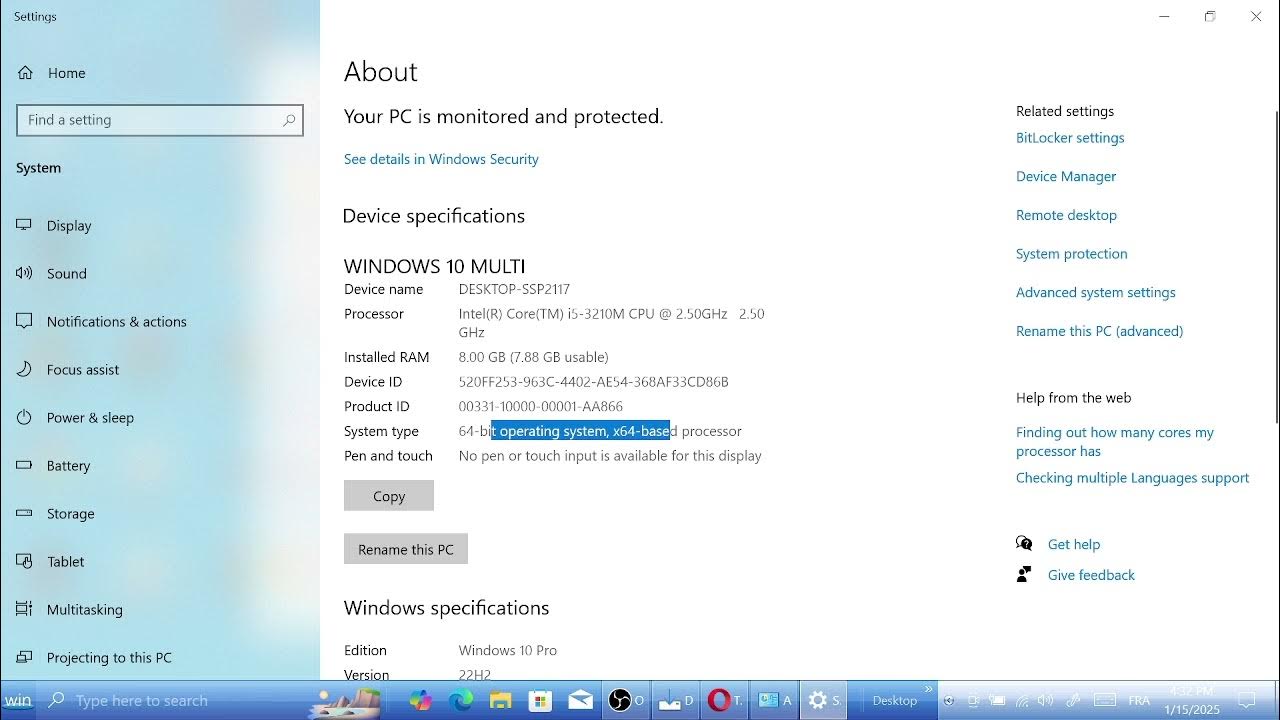Open the Remote desktop link
The image size is (1280, 720).
click(x=1066, y=215)
